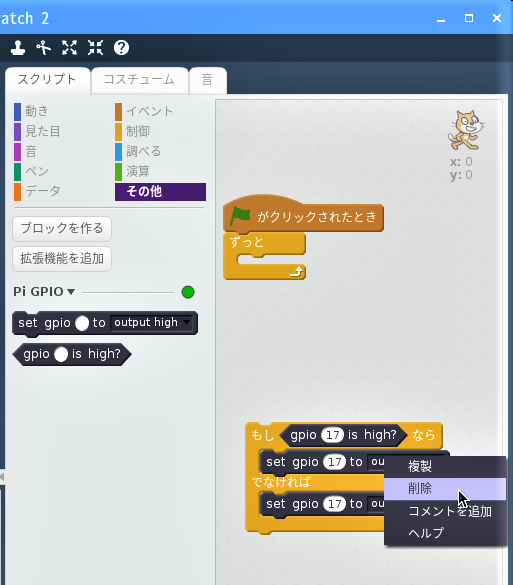The image size is (513, 585).
Task: Select 複製 from context menu
Action: click(x=445, y=466)
